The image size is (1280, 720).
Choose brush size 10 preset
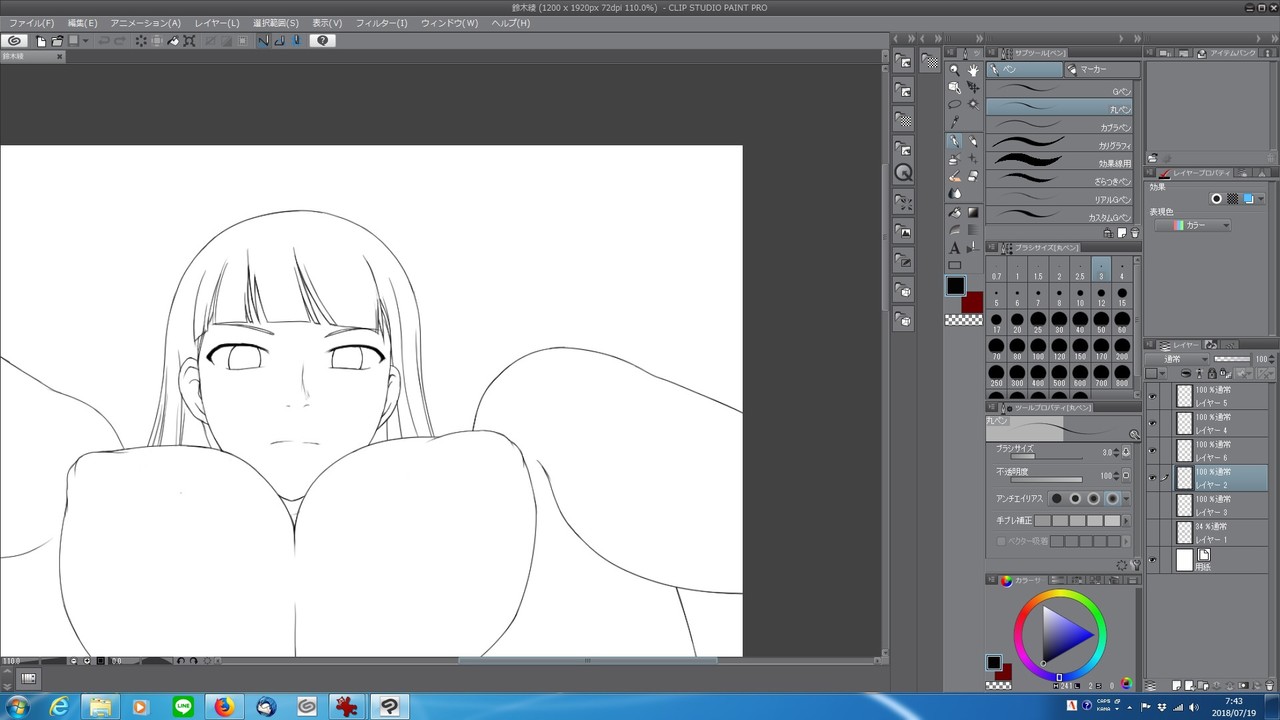[1080, 297]
